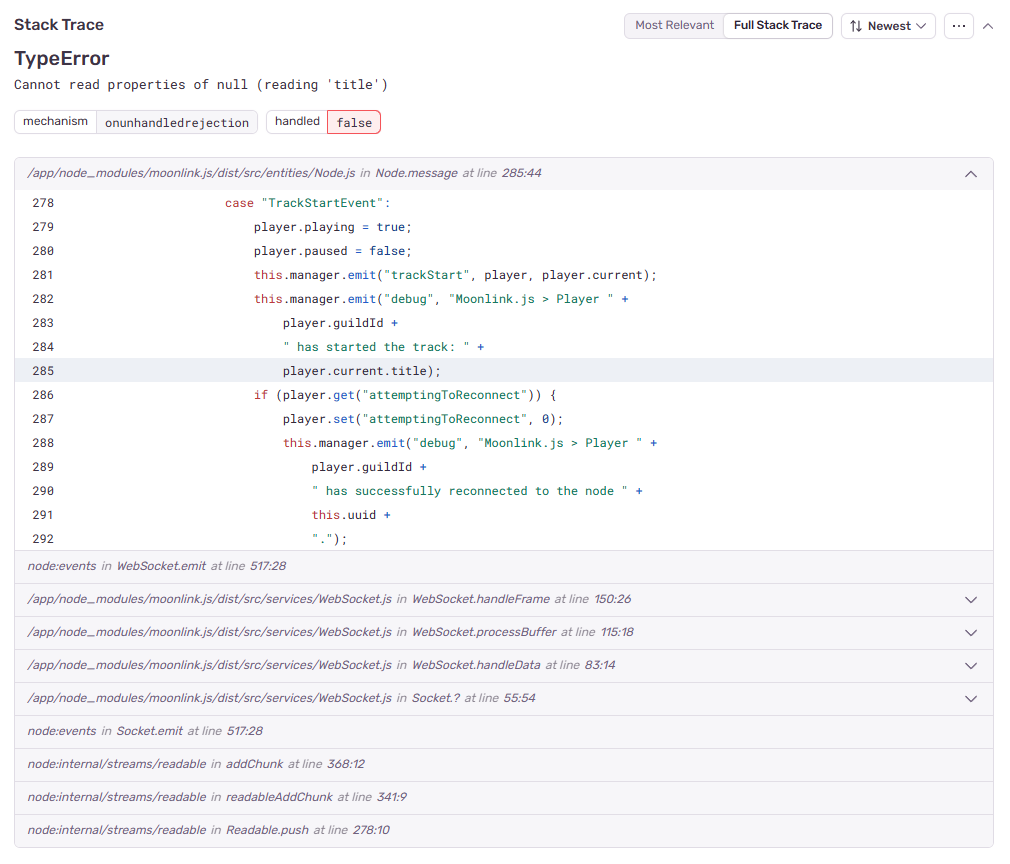Screen dimensions: 1010x864
Task: Collapse the Stack Trace section chevron
Action: pos(988,26)
